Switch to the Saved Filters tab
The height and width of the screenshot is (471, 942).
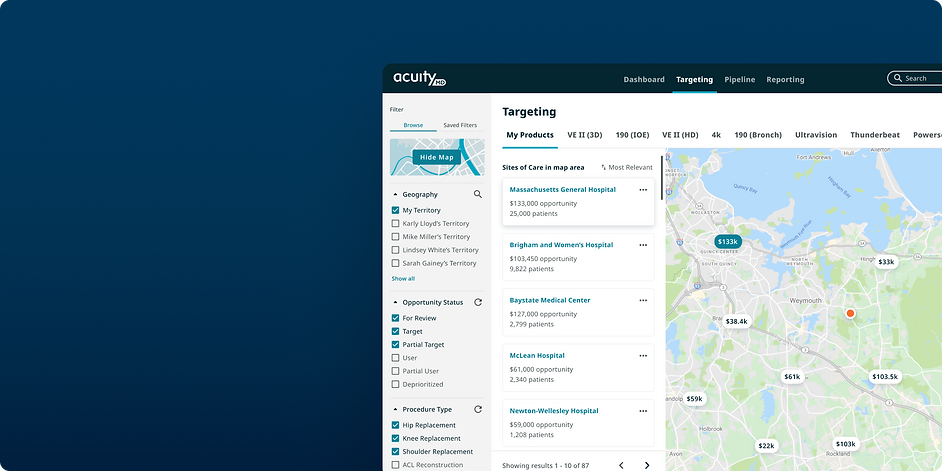460,125
